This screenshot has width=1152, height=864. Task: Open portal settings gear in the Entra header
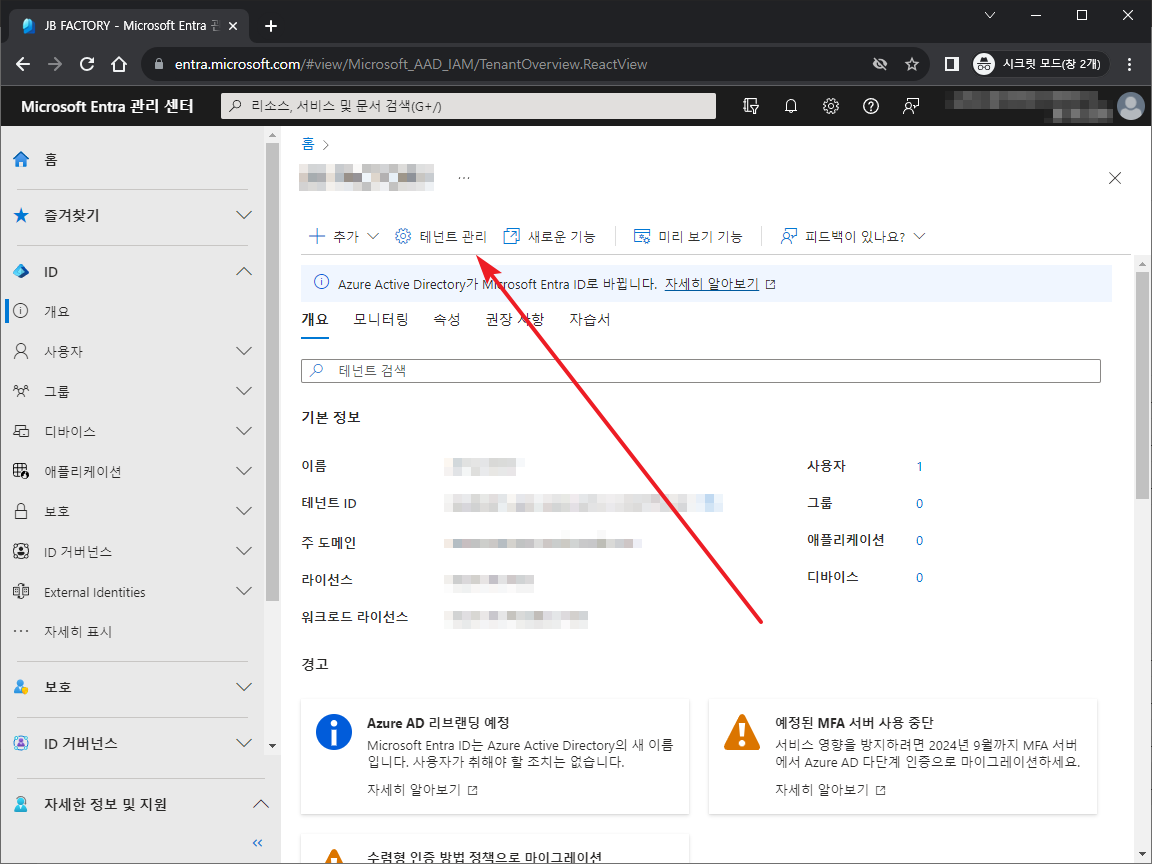point(831,106)
